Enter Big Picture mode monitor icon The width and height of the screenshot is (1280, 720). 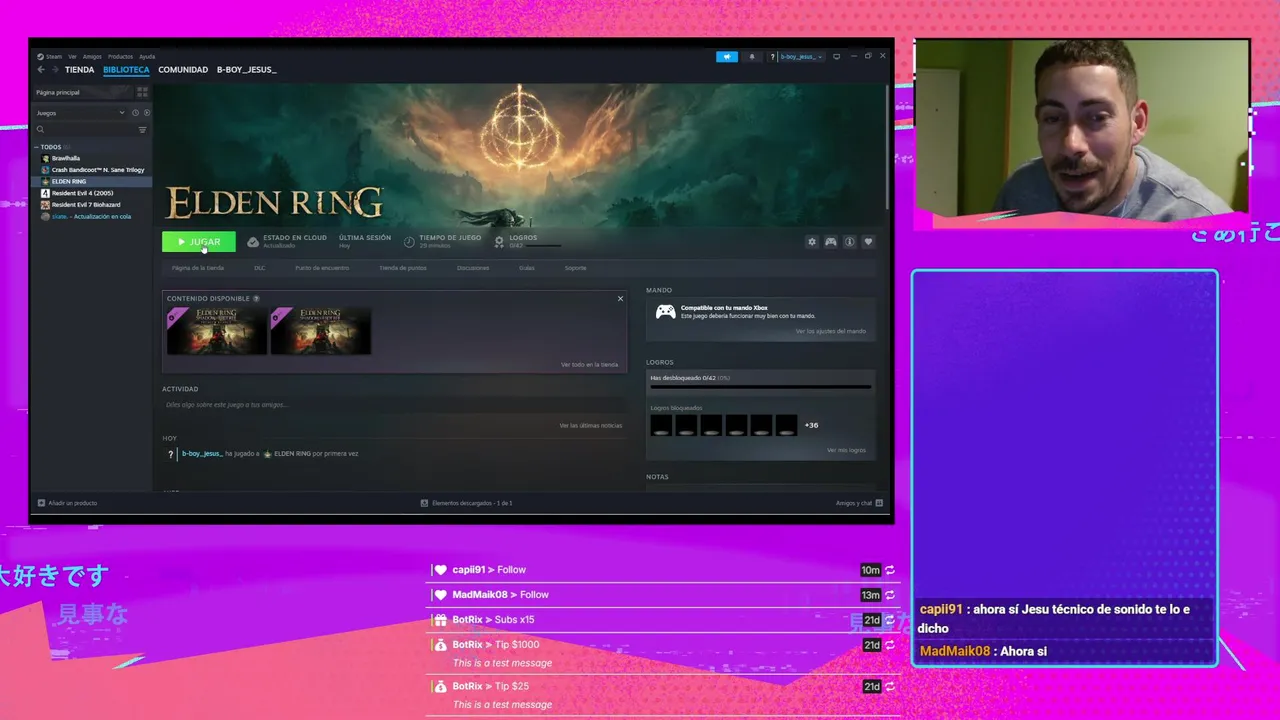[836, 56]
